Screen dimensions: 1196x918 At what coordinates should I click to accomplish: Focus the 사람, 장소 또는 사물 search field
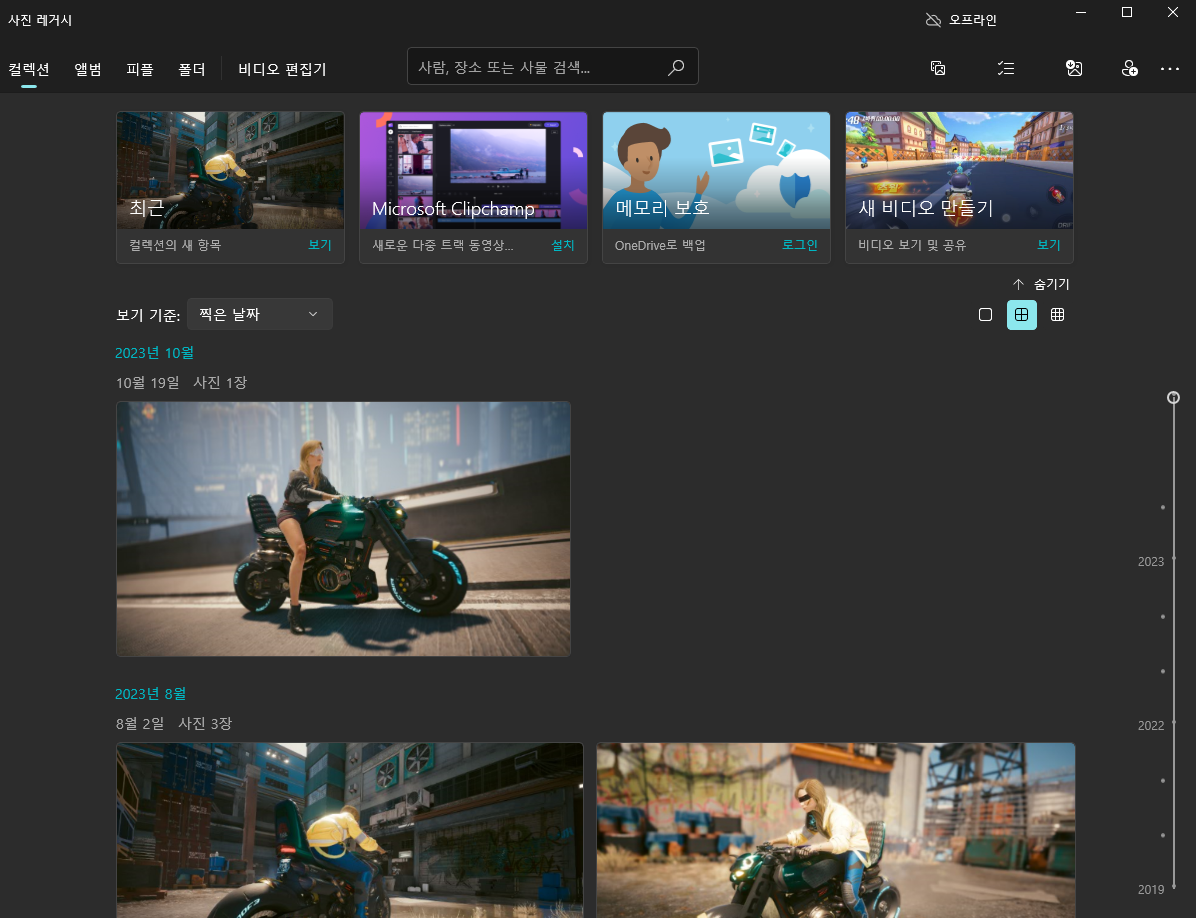point(552,67)
